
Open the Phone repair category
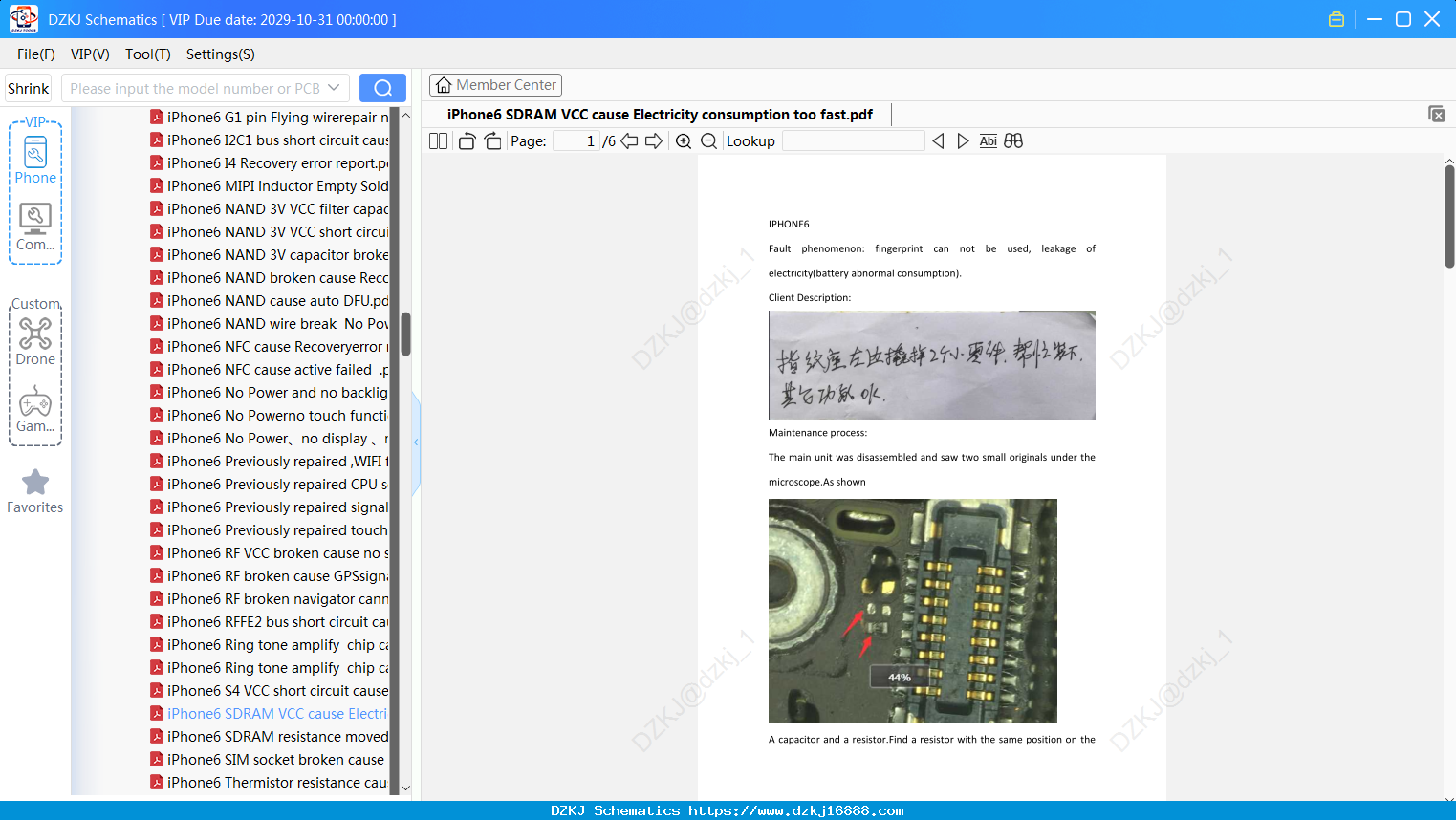[35, 161]
